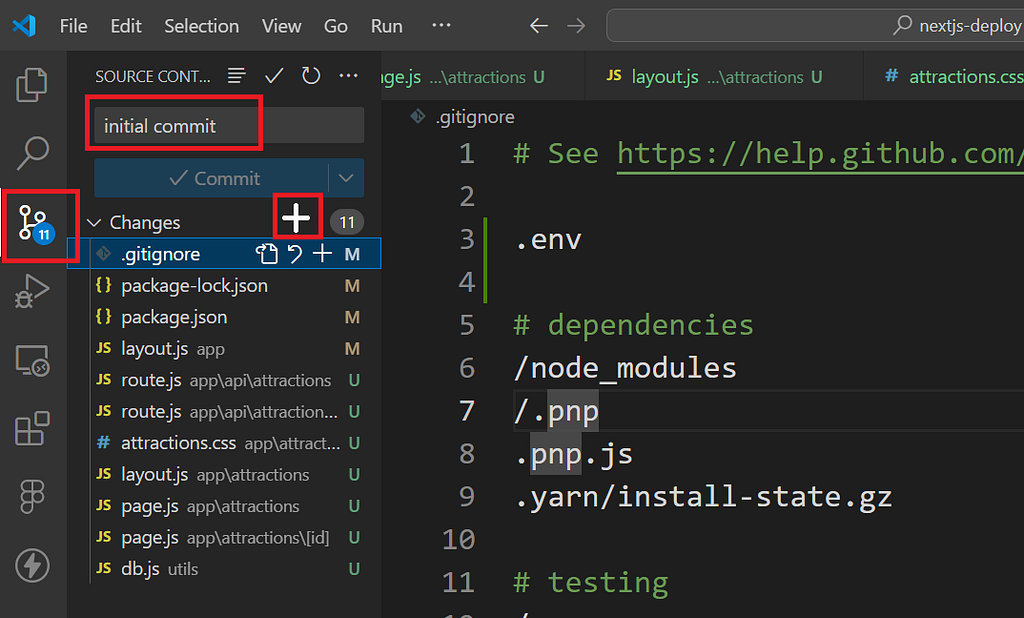Select attractions.css in Changes list
This screenshot has height=618, width=1024.
click(x=224, y=443)
